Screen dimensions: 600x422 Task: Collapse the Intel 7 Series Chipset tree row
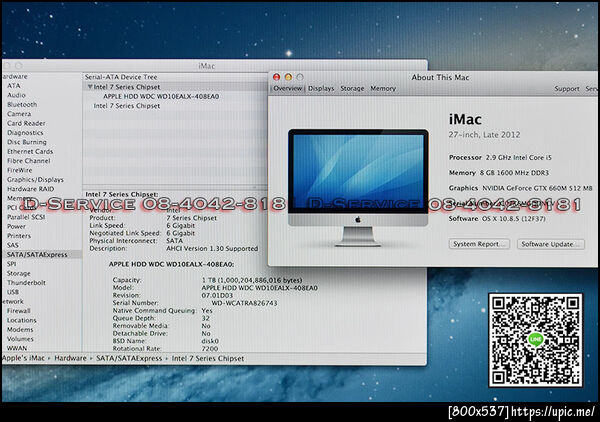pos(90,87)
